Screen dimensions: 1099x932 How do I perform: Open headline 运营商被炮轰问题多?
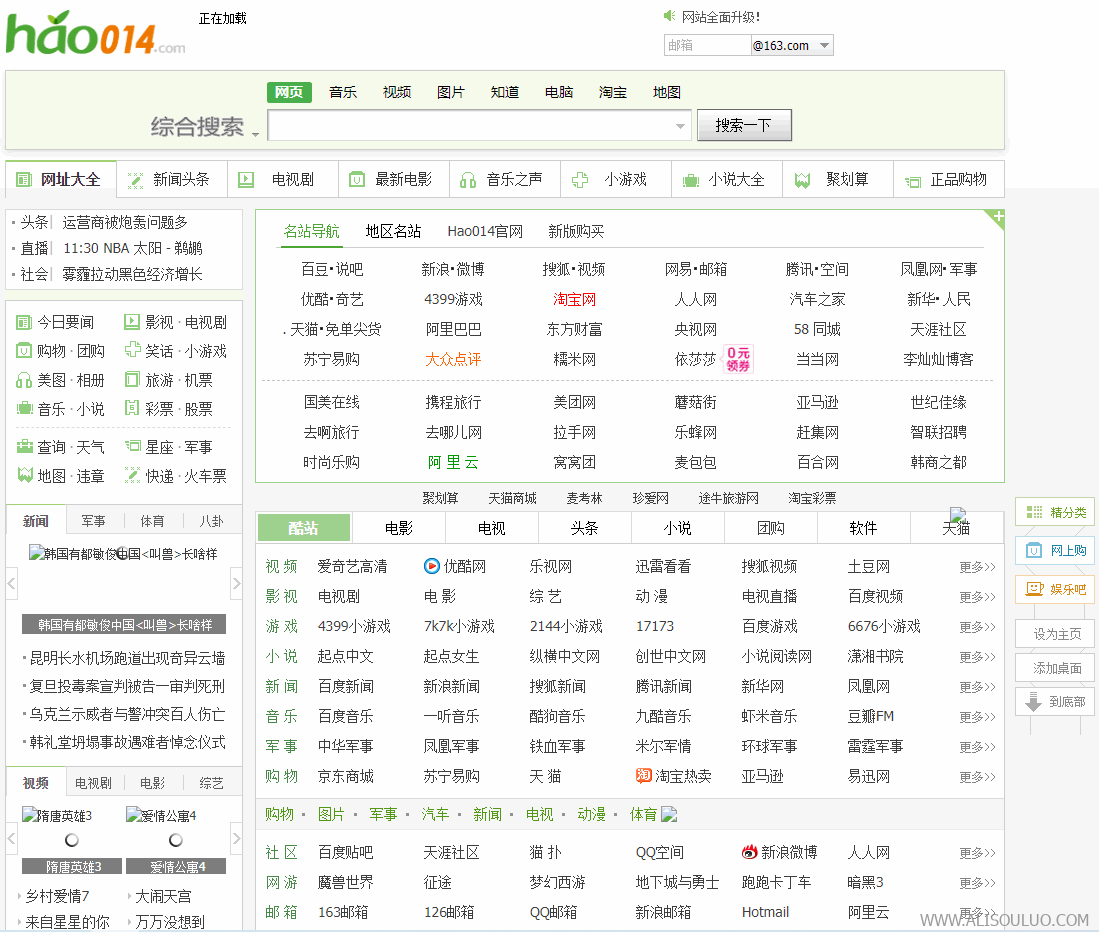pos(125,222)
